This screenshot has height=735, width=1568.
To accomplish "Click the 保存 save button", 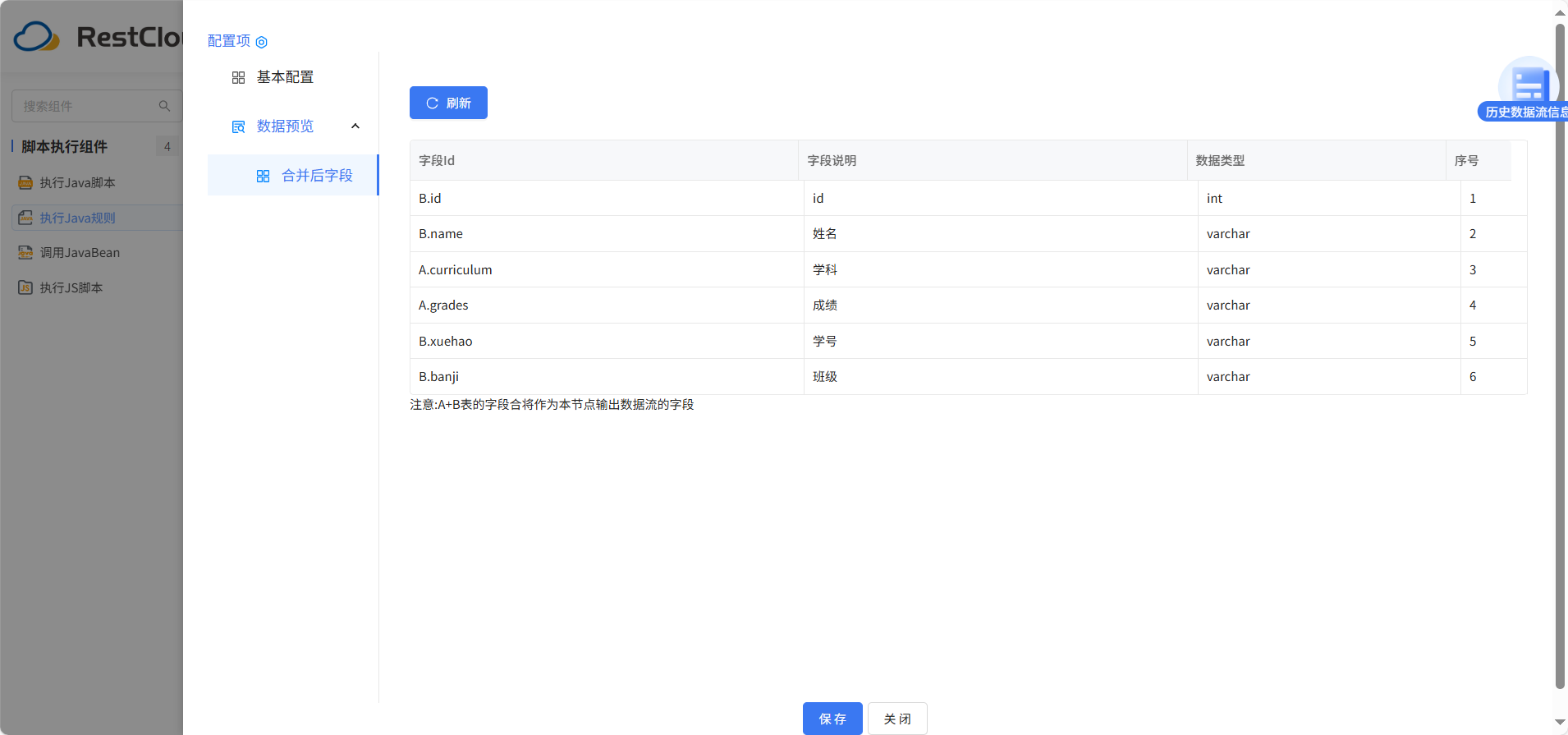I will pos(832,719).
